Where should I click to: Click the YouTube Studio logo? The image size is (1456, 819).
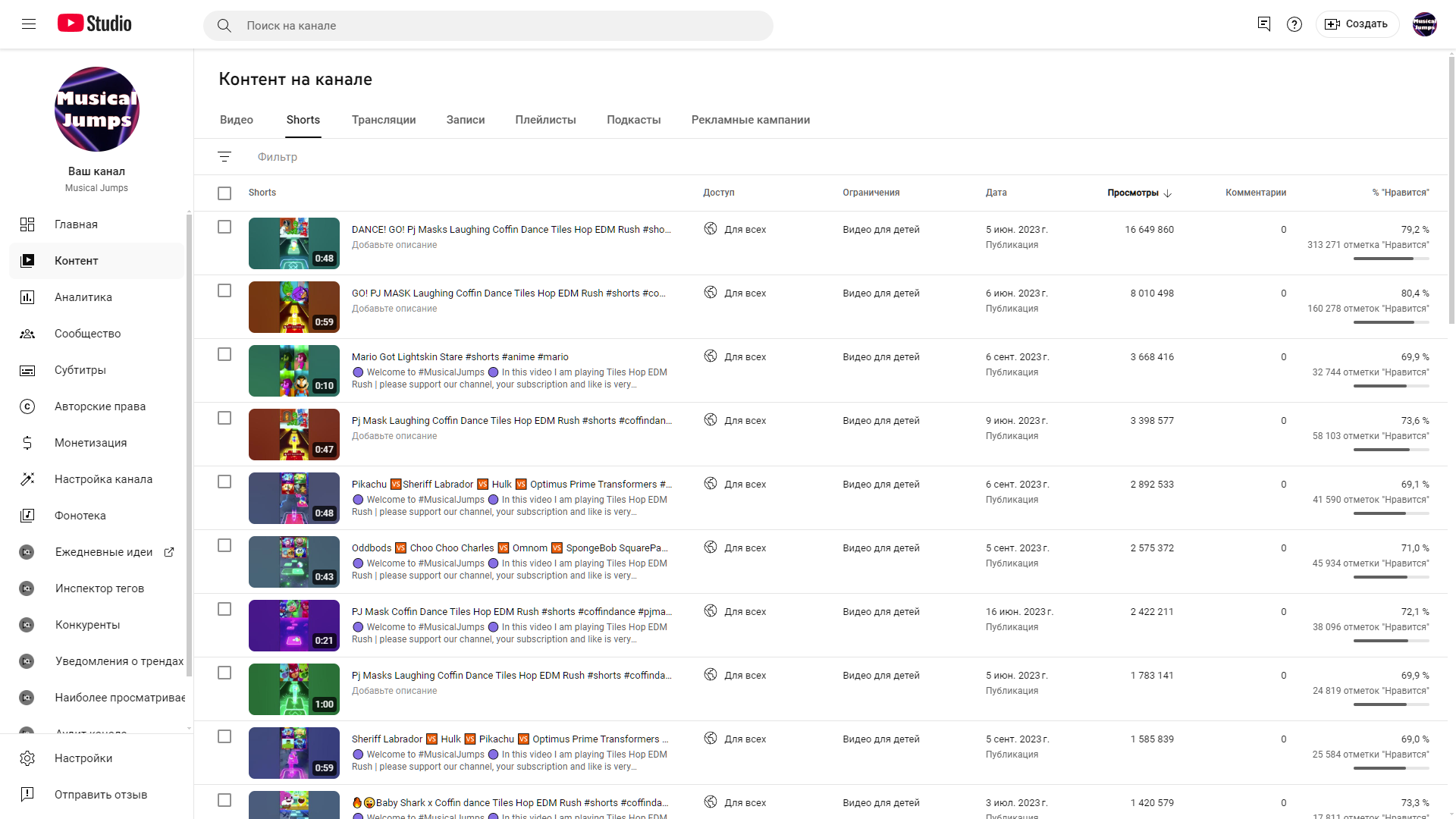click(95, 24)
